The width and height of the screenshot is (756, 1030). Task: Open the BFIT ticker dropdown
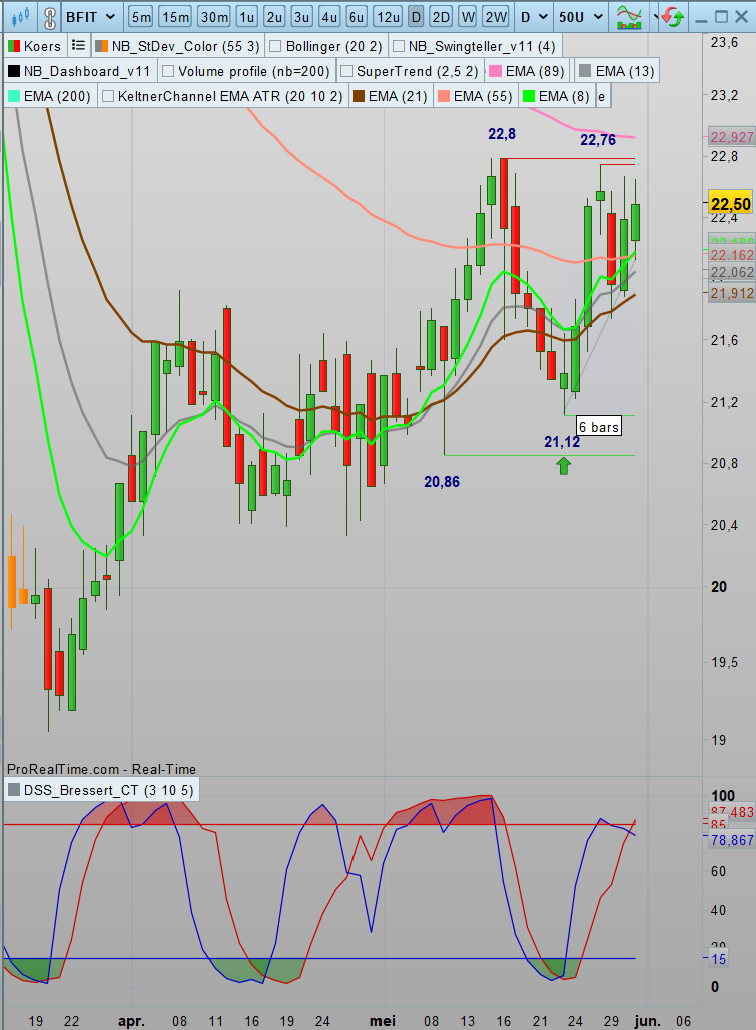(92, 17)
